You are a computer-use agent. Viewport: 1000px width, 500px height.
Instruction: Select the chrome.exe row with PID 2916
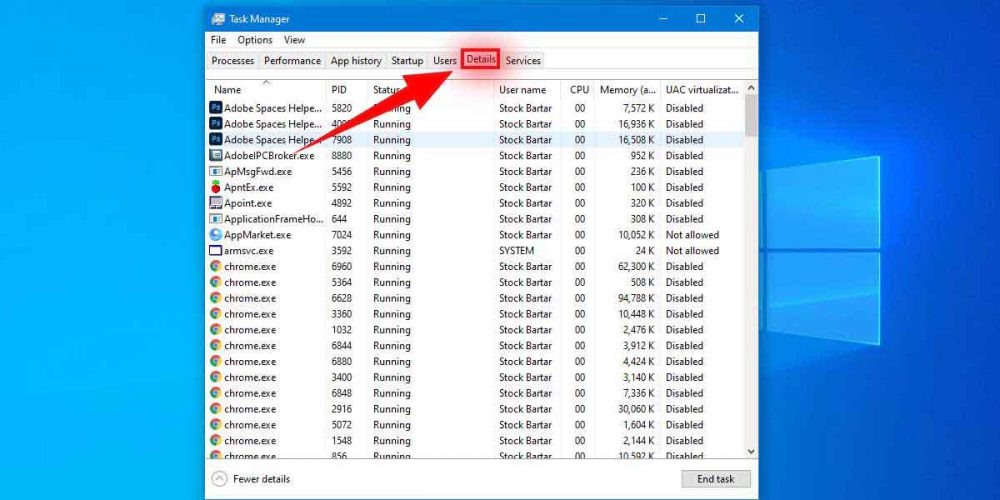tap(400, 409)
